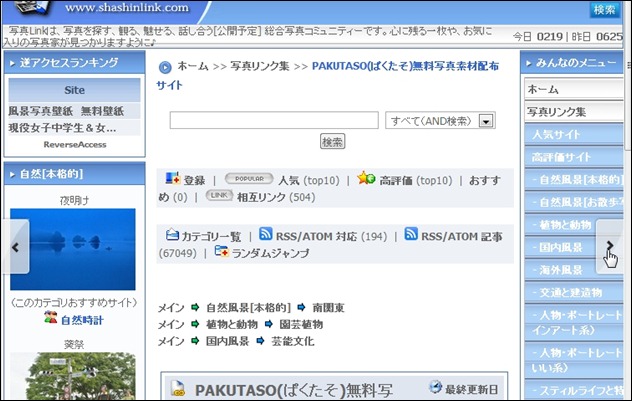632x401 pixels.
Task: Click the 夜明け blue lake thumbnail
Action: point(73,249)
